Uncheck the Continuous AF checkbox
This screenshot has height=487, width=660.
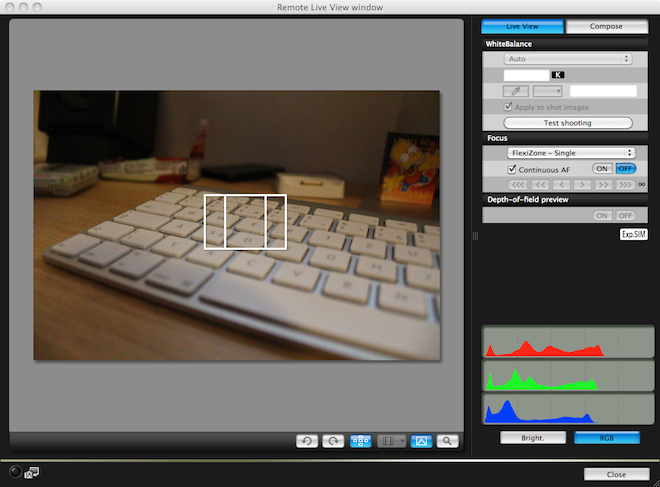[512, 169]
